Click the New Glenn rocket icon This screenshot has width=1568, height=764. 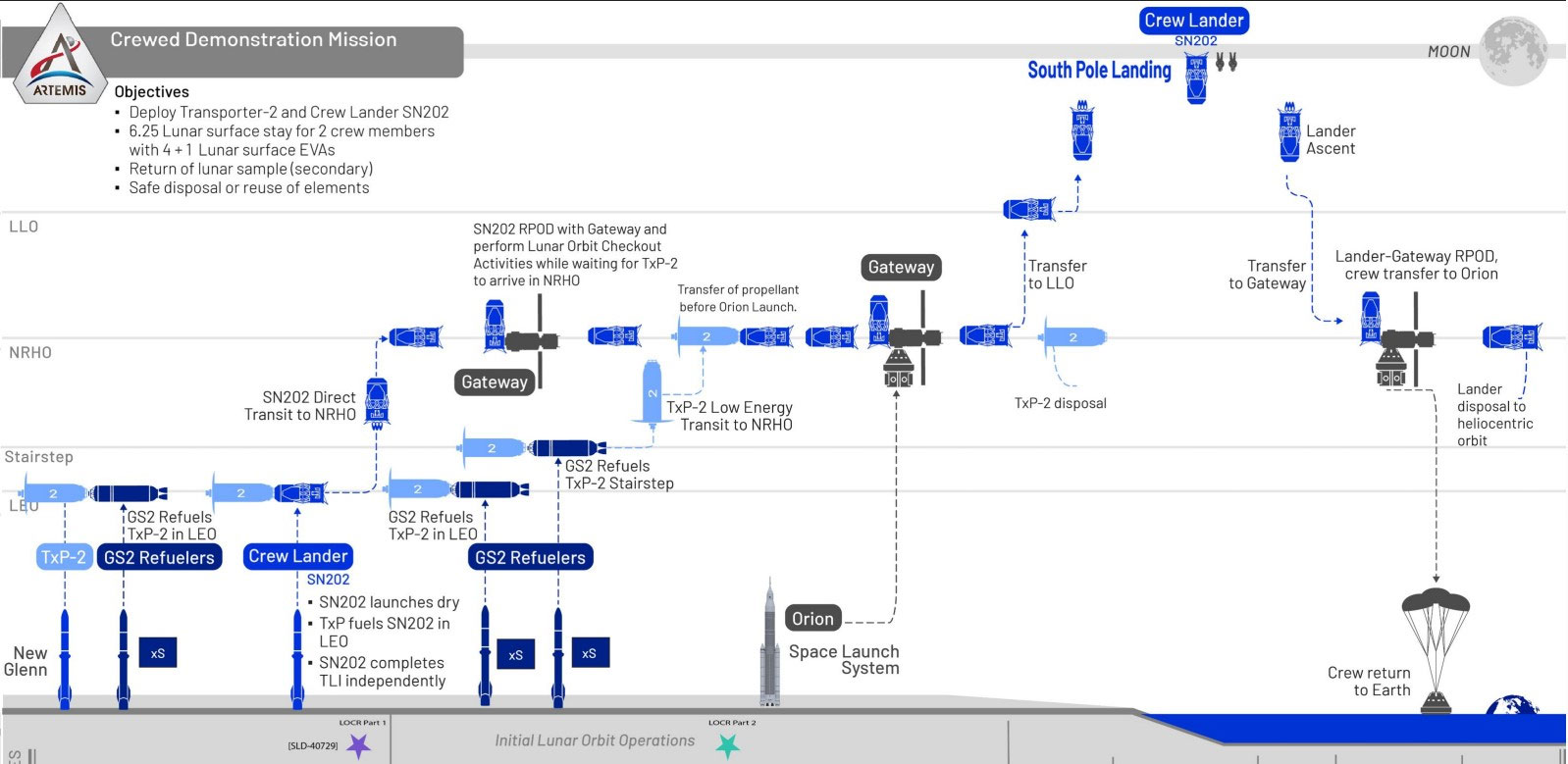[65, 657]
